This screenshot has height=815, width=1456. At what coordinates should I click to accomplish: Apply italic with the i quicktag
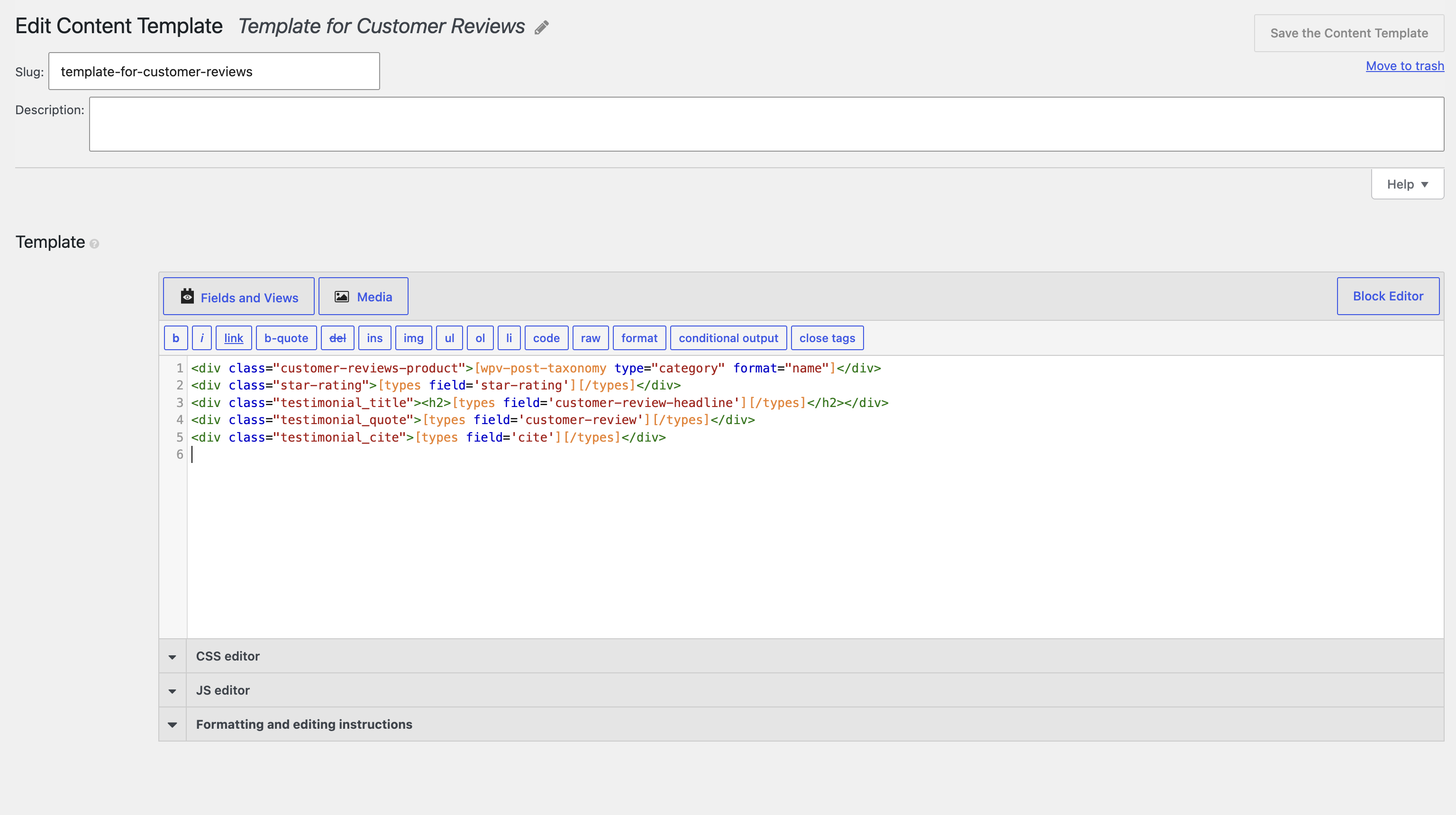pyautogui.click(x=202, y=338)
